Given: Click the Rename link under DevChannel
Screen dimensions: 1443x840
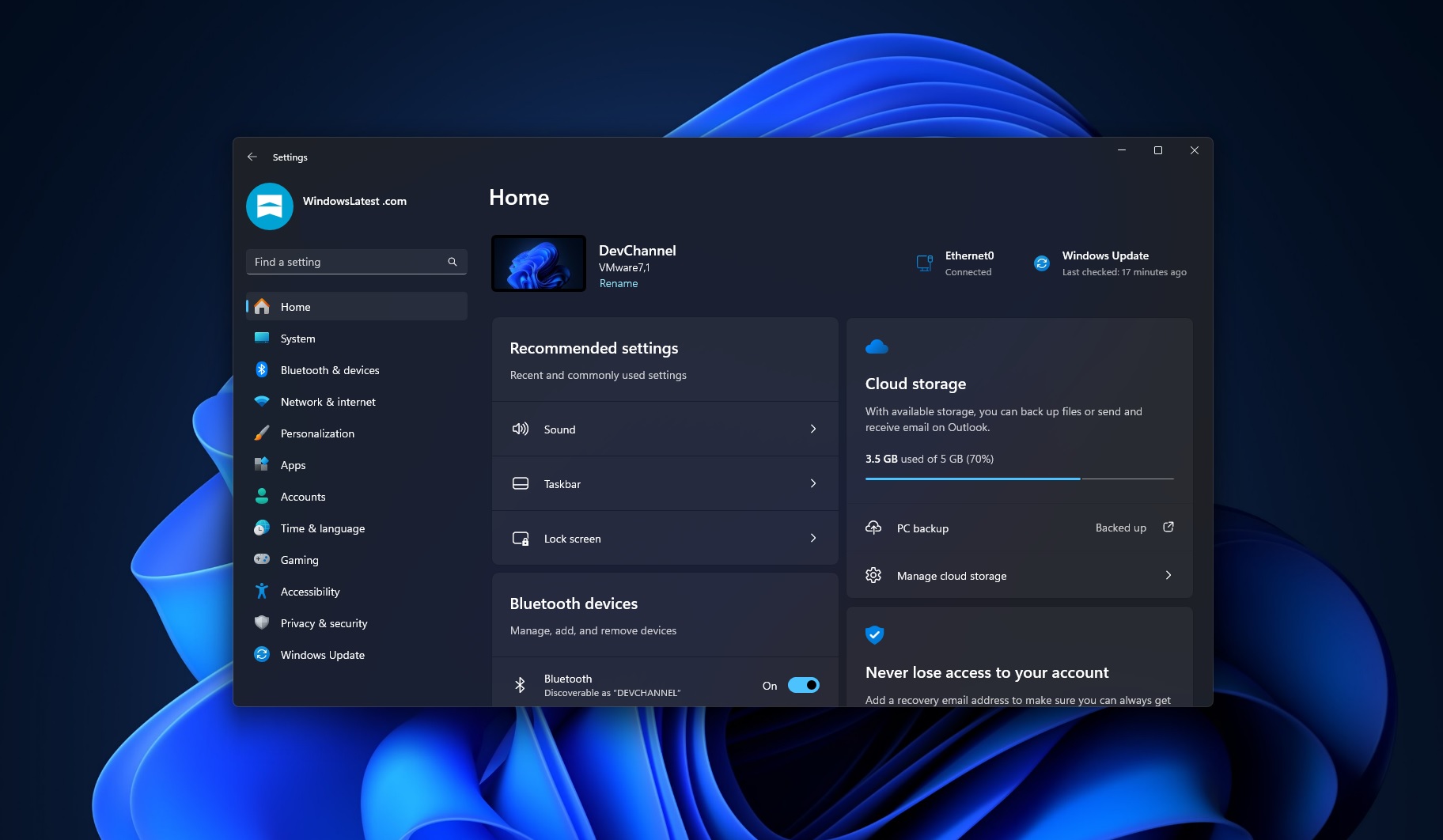Looking at the screenshot, I should [x=619, y=283].
